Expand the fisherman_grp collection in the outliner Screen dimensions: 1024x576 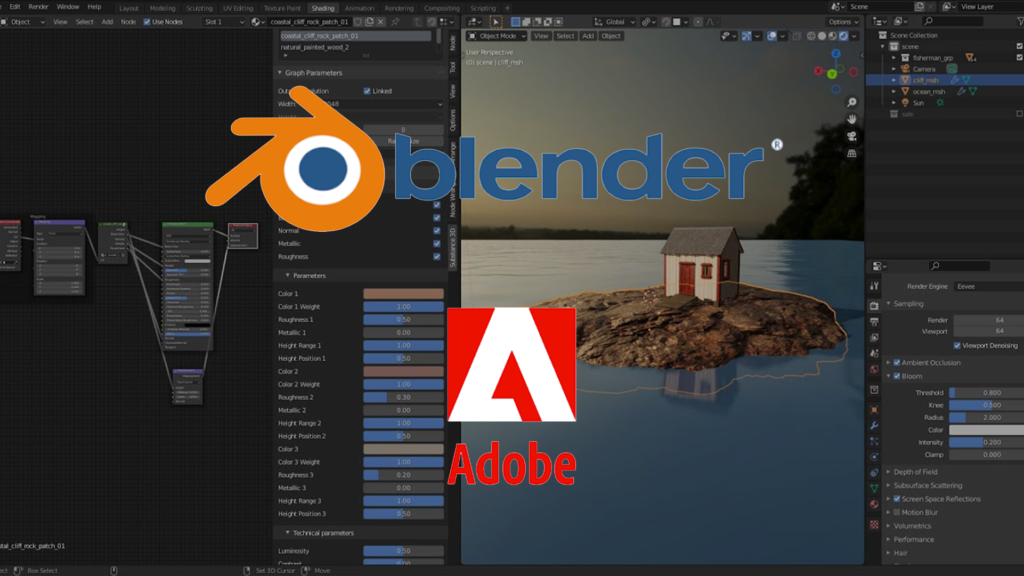(x=894, y=58)
